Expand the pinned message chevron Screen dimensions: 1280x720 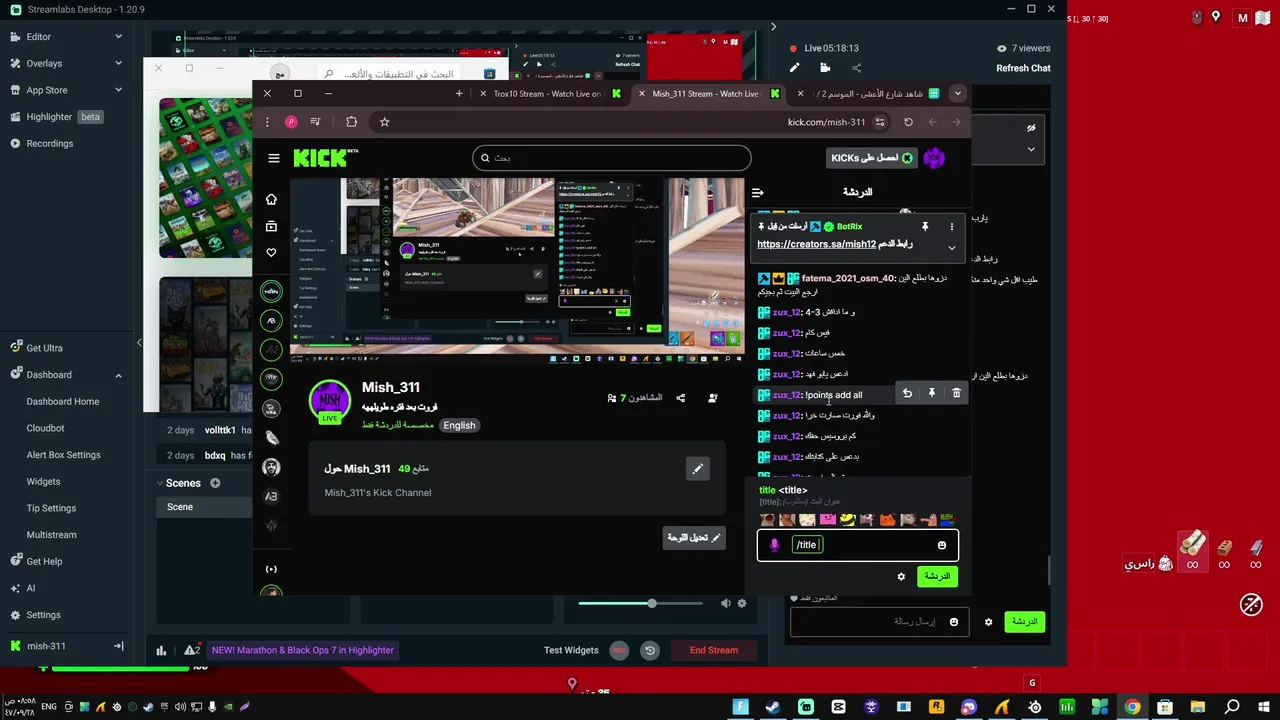(x=952, y=247)
